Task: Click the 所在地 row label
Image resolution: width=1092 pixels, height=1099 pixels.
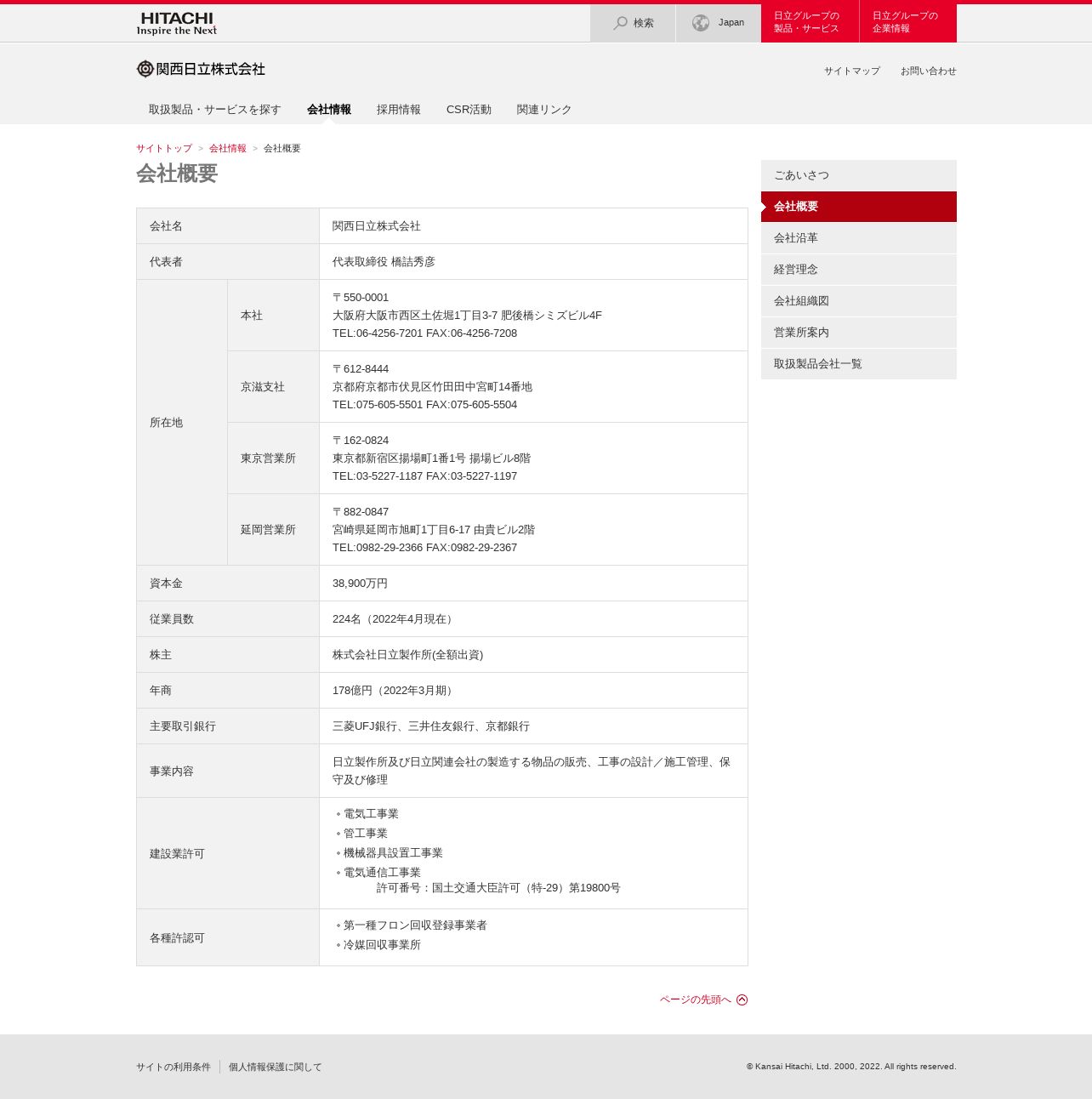Action: [x=182, y=423]
